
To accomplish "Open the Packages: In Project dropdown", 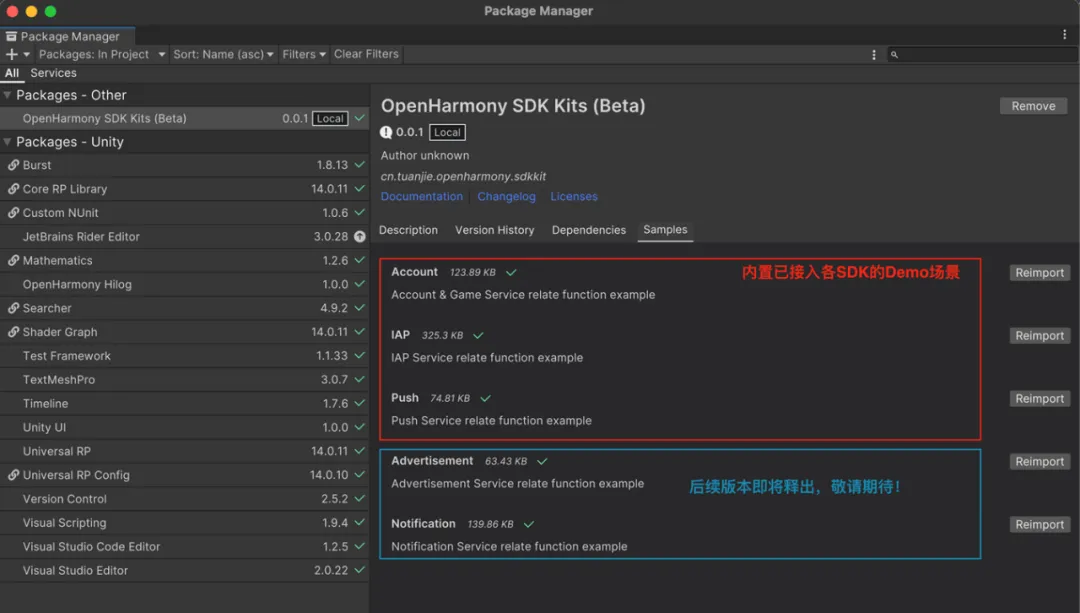I will (102, 54).
